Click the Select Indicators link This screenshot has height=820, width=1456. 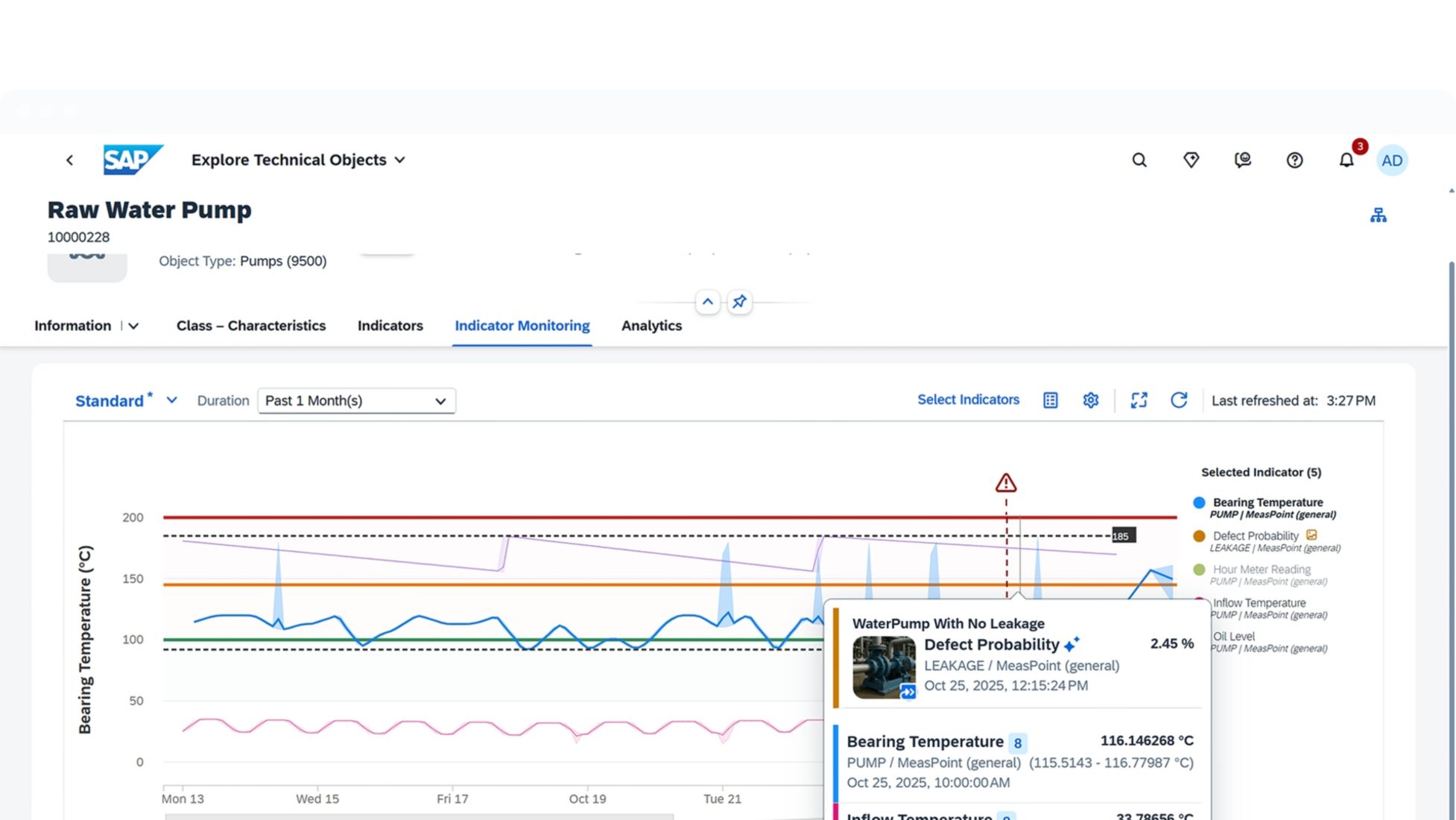click(968, 400)
